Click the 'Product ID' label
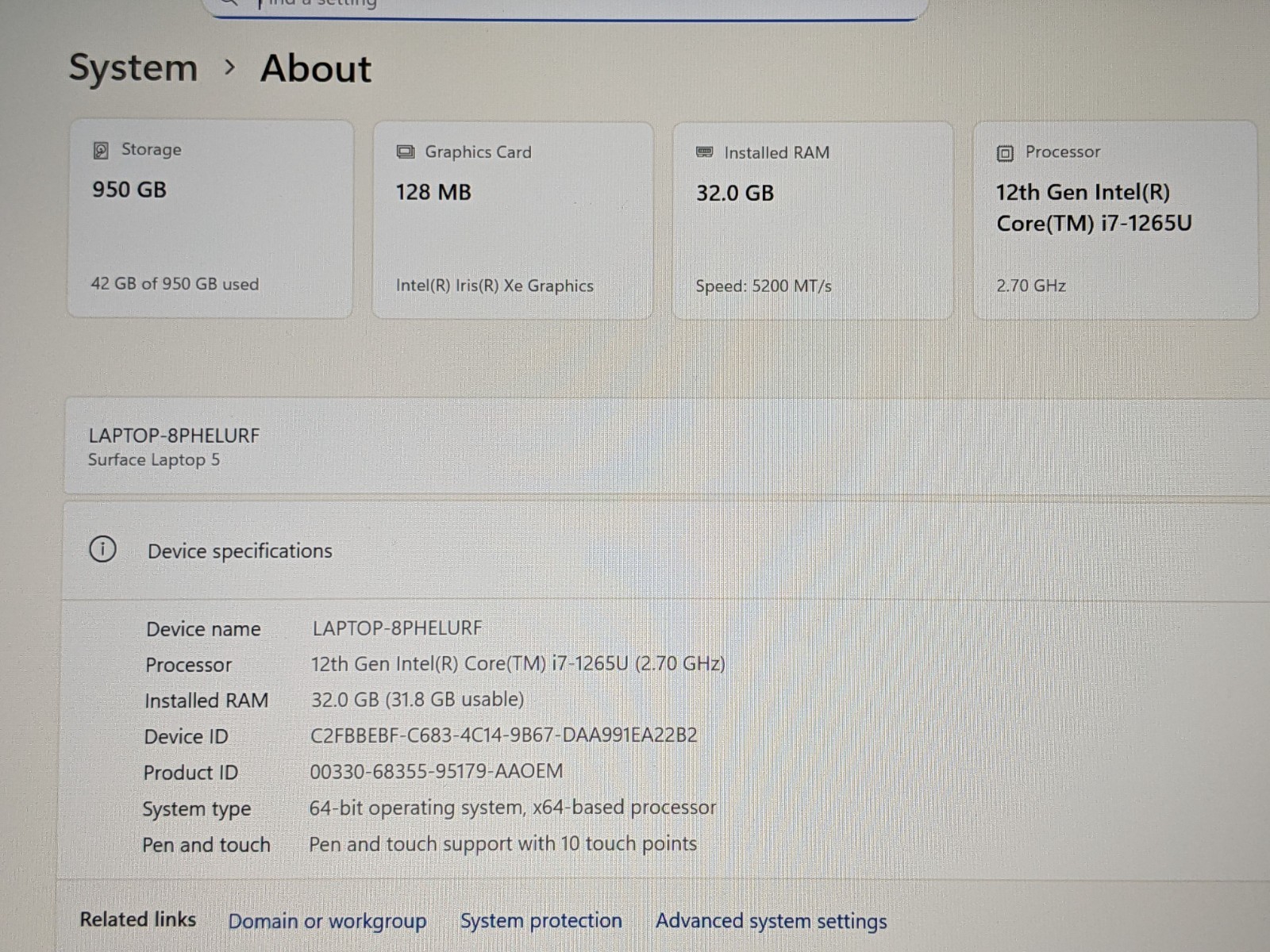This screenshot has width=1270, height=952. (x=190, y=773)
